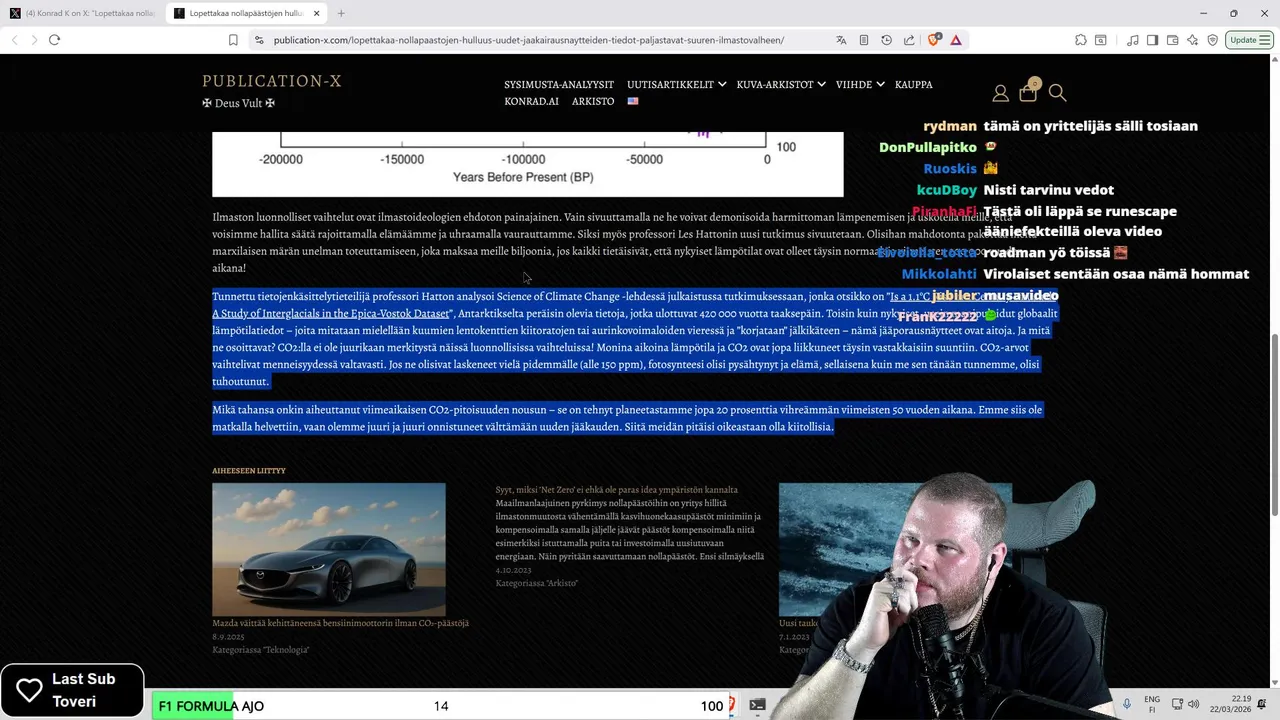The width and height of the screenshot is (1280, 720).
Task: Toggle the browser sidebar panel icon
Action: (x=1152, y=40)
